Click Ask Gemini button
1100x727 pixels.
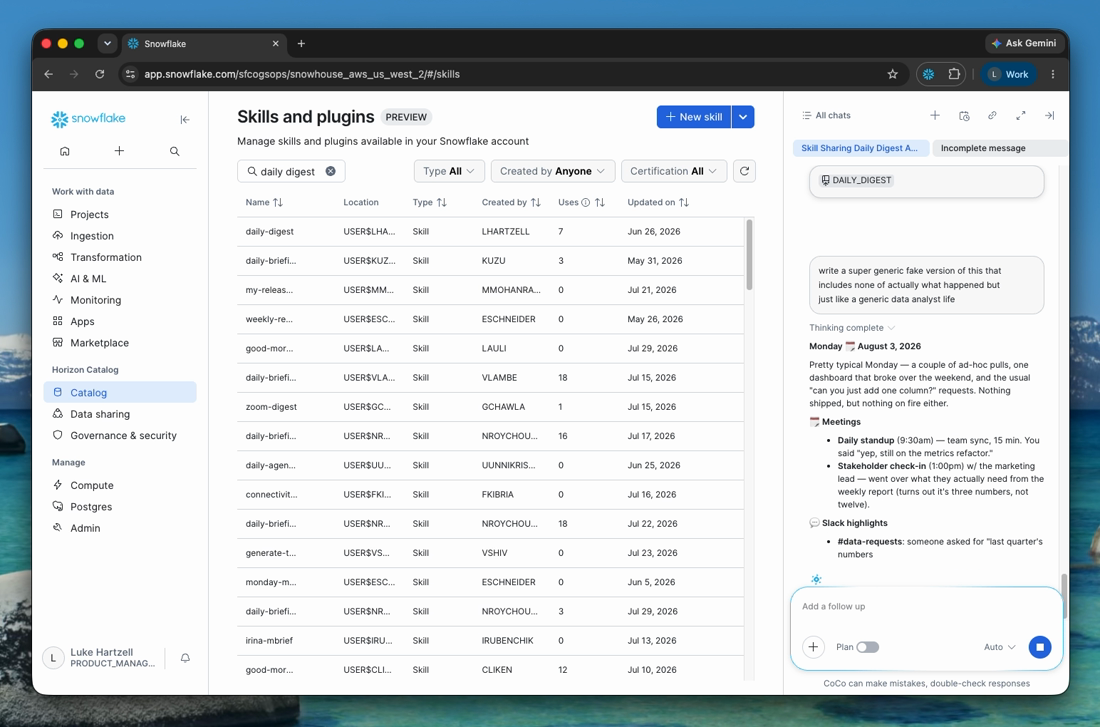[1024, 44]
